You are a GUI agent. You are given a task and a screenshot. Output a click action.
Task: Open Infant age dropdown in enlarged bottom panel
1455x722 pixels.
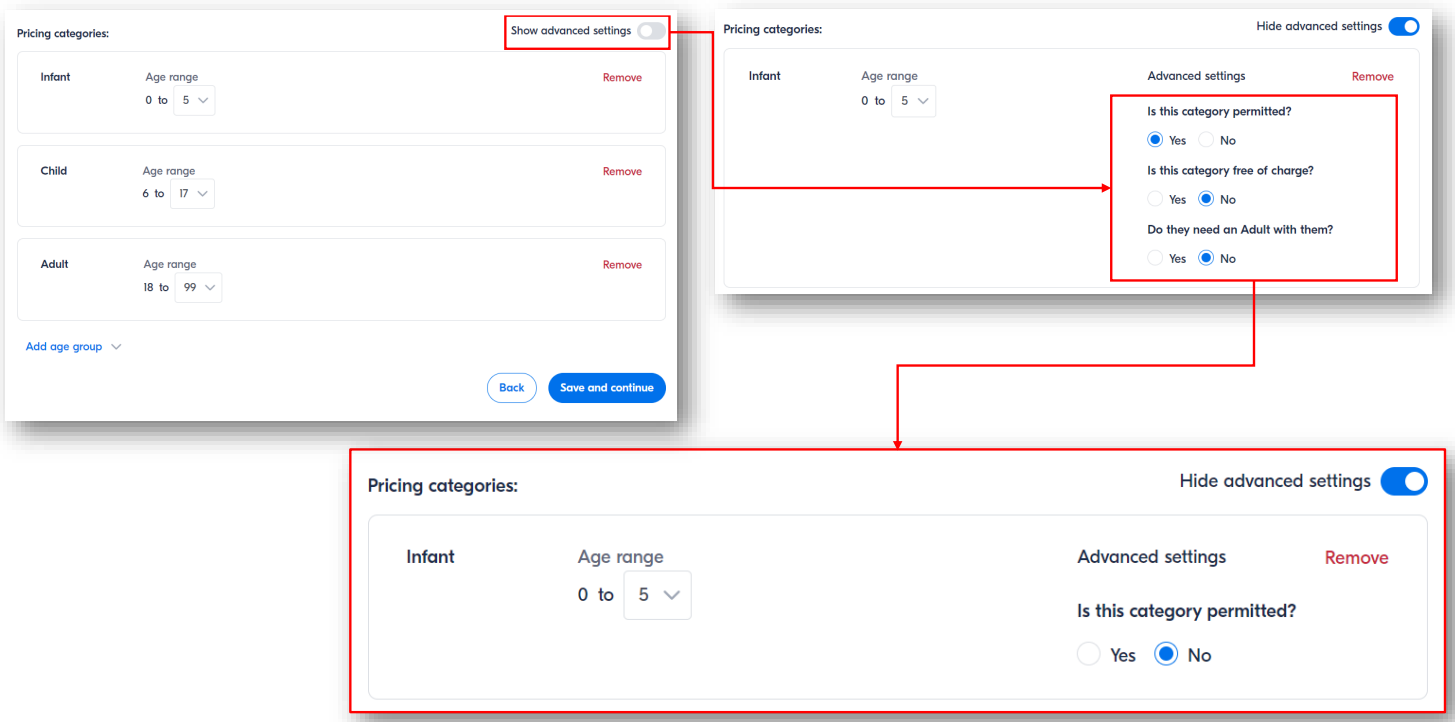pyautogui.click(x=657, y=595)
